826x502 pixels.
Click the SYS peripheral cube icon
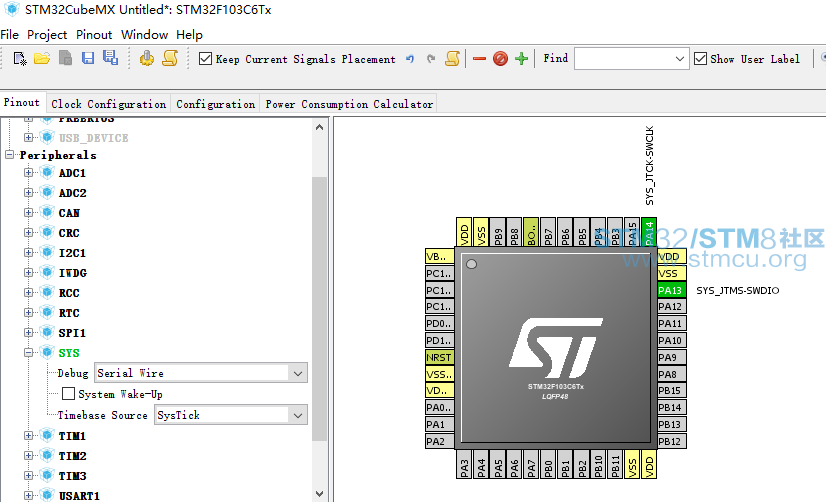(47, 352)
